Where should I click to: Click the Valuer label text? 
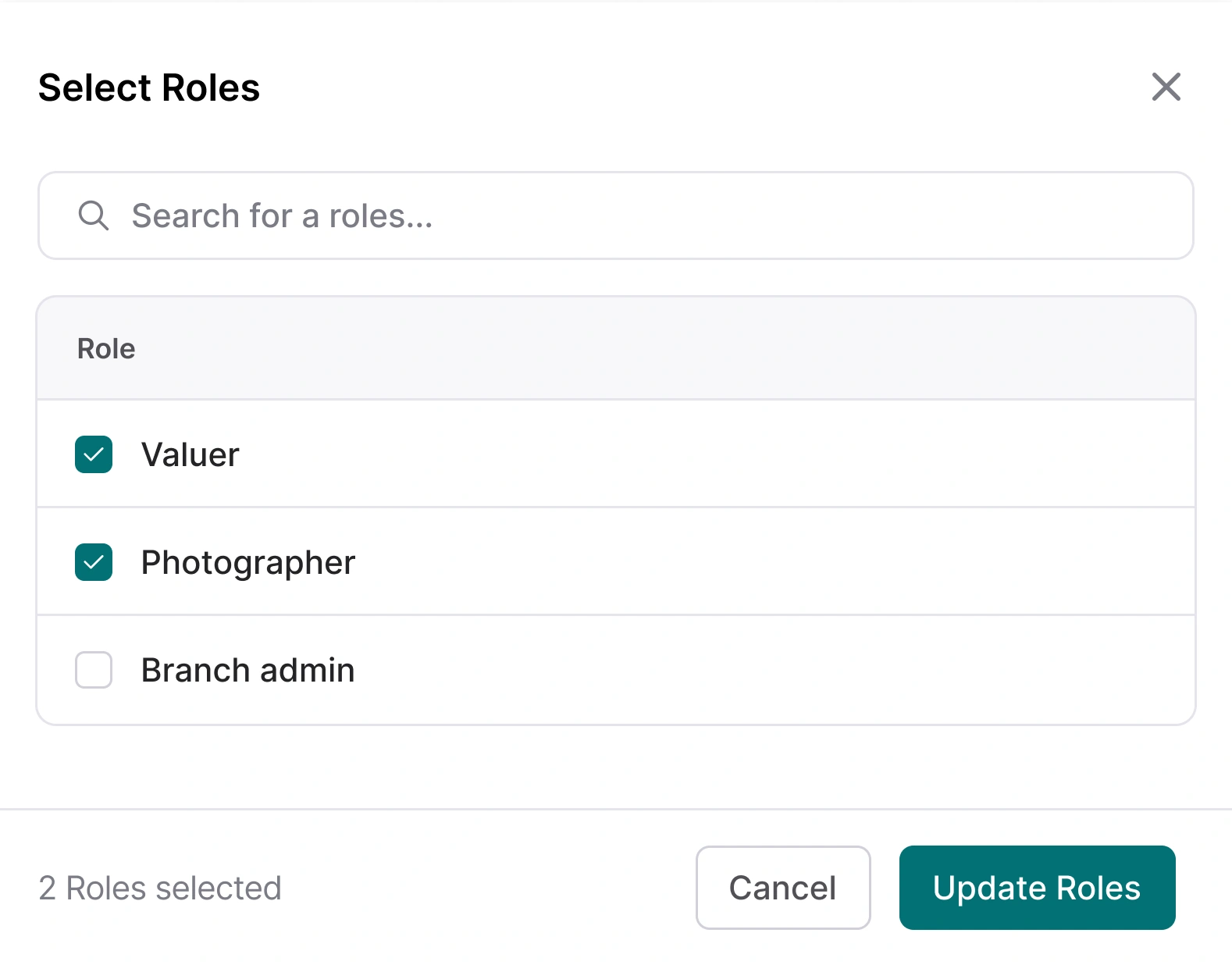coord(190,454)
